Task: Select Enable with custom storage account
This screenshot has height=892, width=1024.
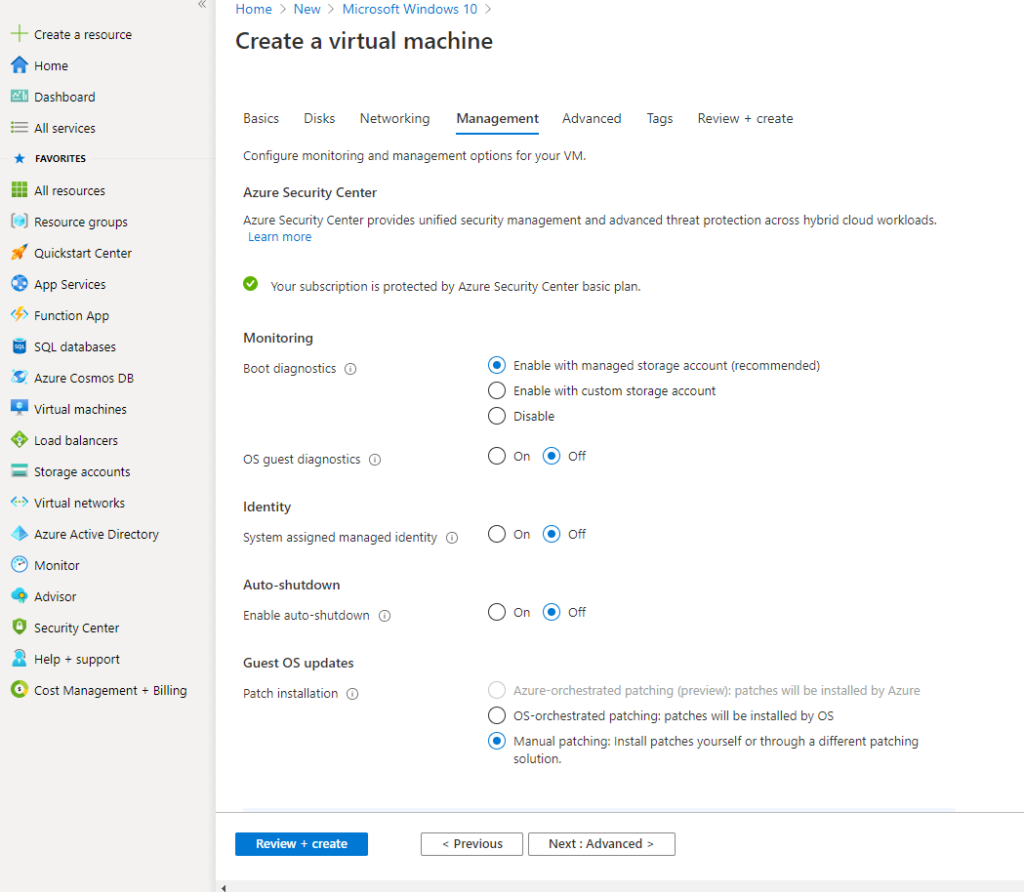Action: [497, 390]
